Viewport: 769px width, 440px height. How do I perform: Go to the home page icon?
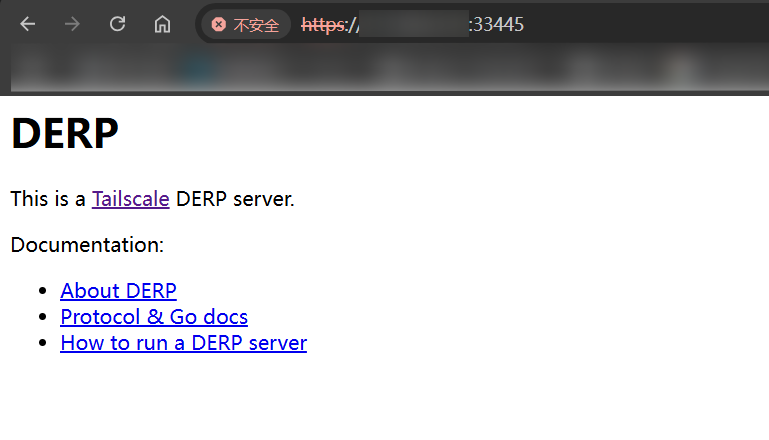pos(162,24)
